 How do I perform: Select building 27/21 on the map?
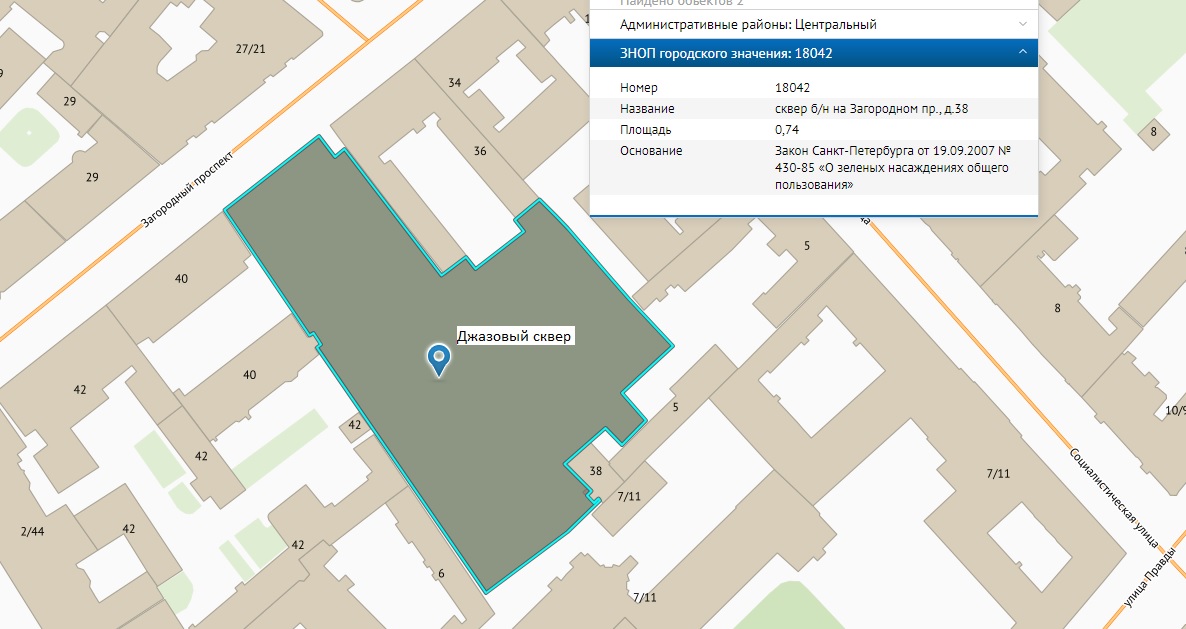pos(250,49)
